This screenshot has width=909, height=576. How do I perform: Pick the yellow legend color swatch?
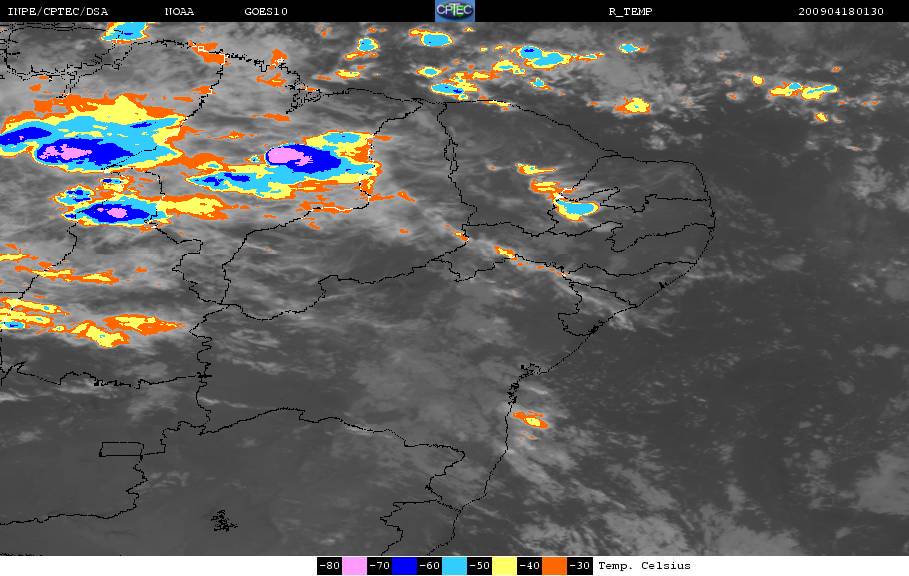[504, 566]
